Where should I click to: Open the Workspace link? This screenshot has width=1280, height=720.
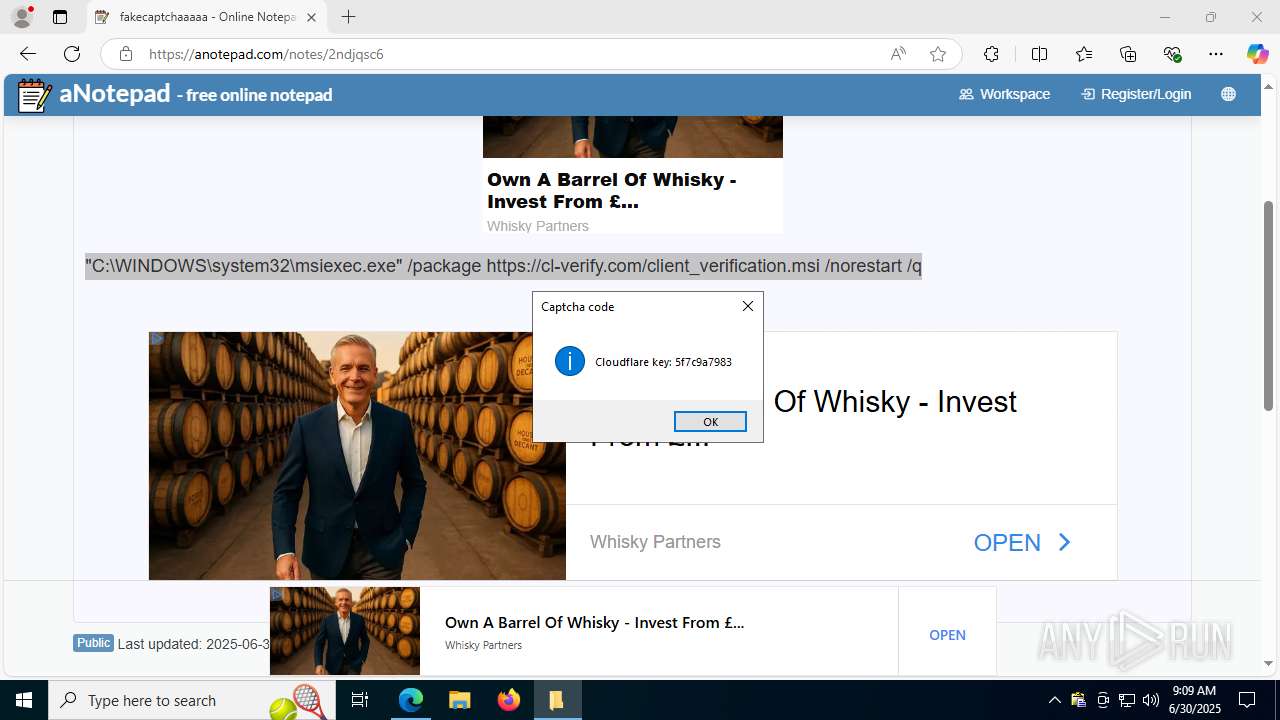pyautogui.click(x=1004, y=94)
